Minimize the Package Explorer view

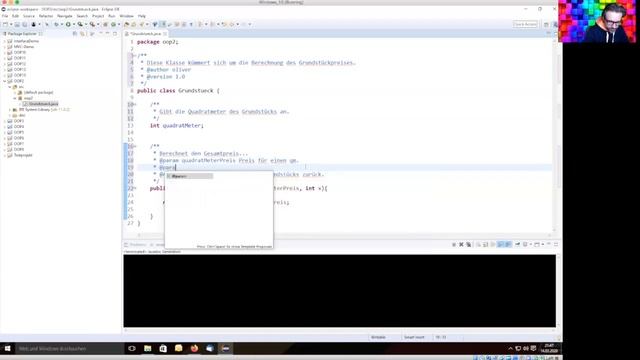click(108, 34)
